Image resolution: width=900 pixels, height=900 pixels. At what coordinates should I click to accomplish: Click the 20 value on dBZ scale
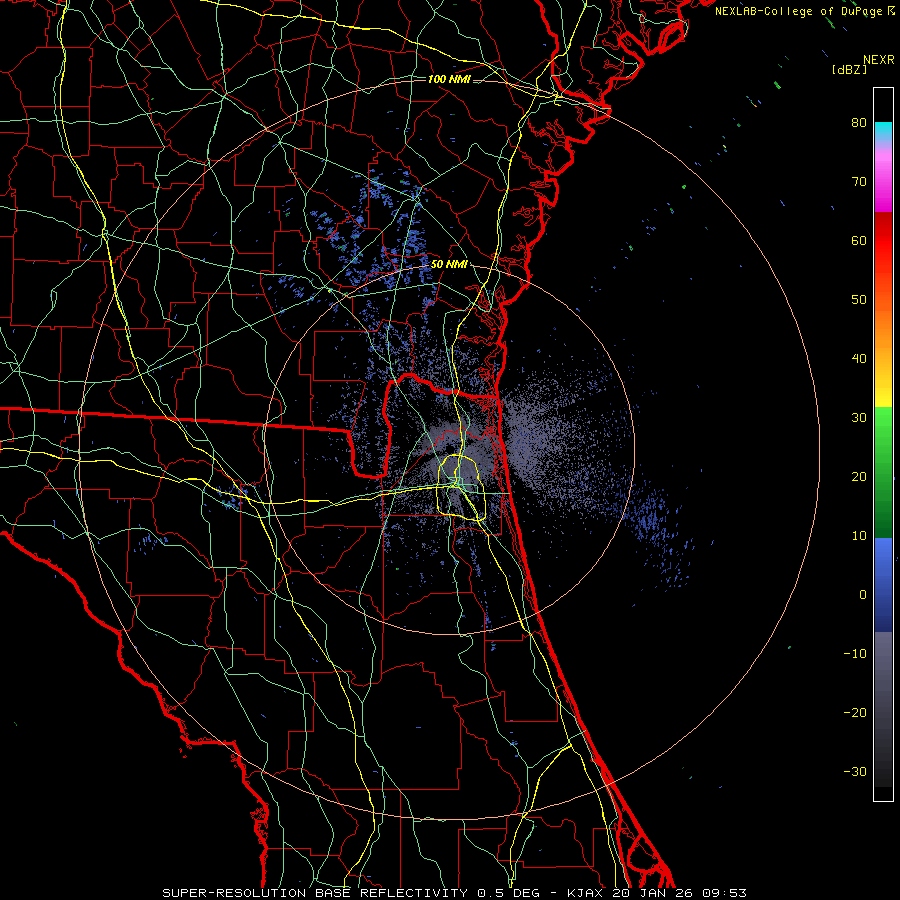pyautogui.click(x=859, y=477)
